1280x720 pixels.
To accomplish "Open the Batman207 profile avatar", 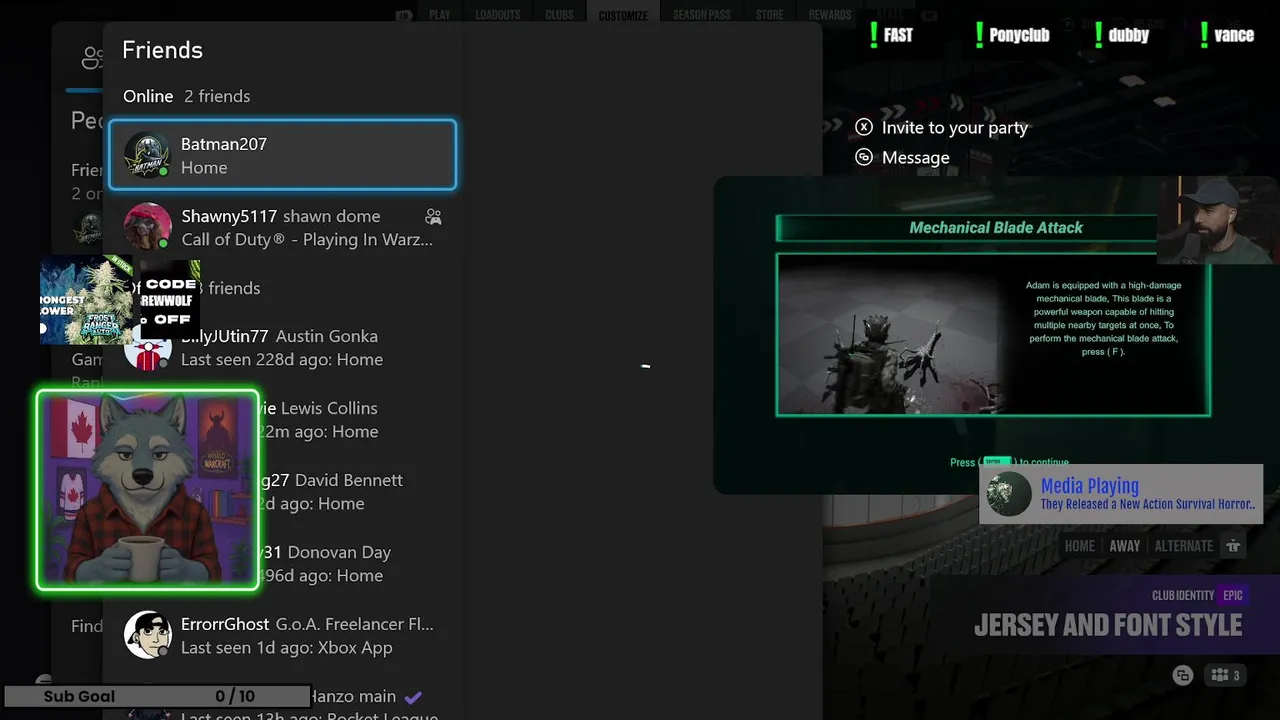I will (x=147, y=156).
